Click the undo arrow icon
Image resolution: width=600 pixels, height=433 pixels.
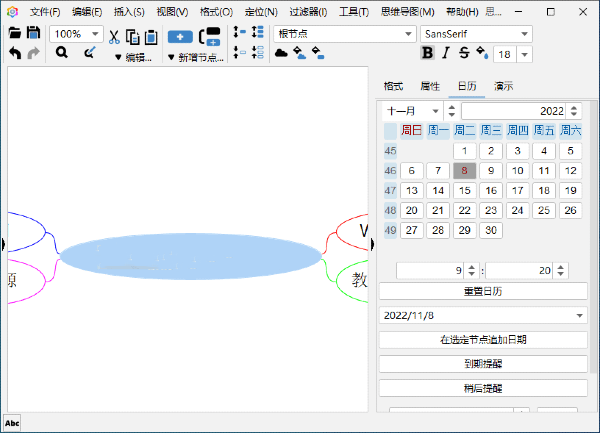coord(15,54)
